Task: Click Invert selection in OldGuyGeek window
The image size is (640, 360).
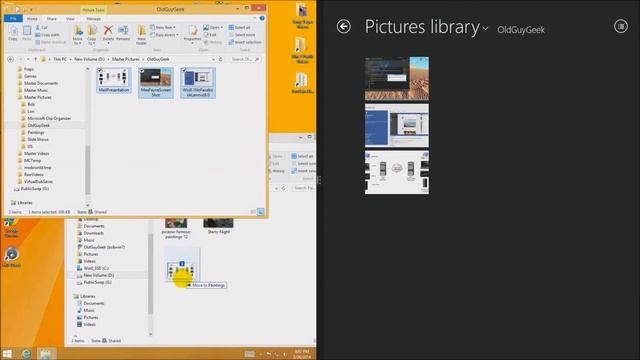Action: pyautogui.click(x=245, y=42)
